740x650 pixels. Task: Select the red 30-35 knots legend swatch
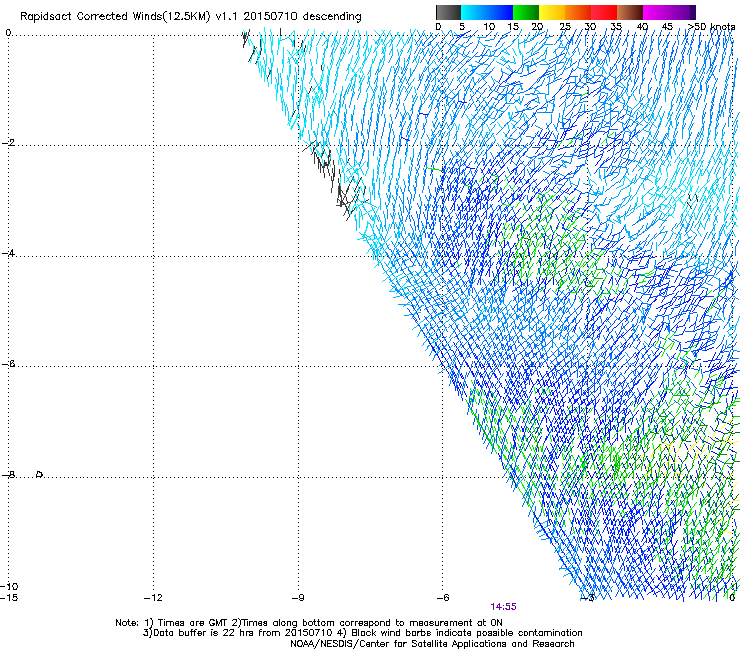[x=604, y=12]
